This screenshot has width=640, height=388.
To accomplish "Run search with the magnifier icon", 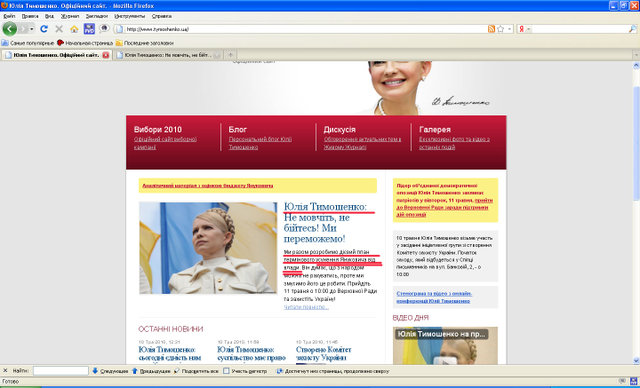I will 632,29.
